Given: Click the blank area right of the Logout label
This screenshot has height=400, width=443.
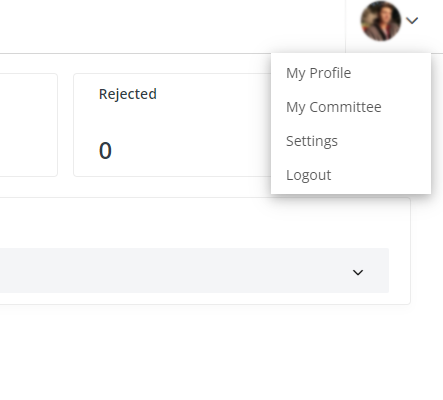Looking at the screenshot, I should [381, 175].
